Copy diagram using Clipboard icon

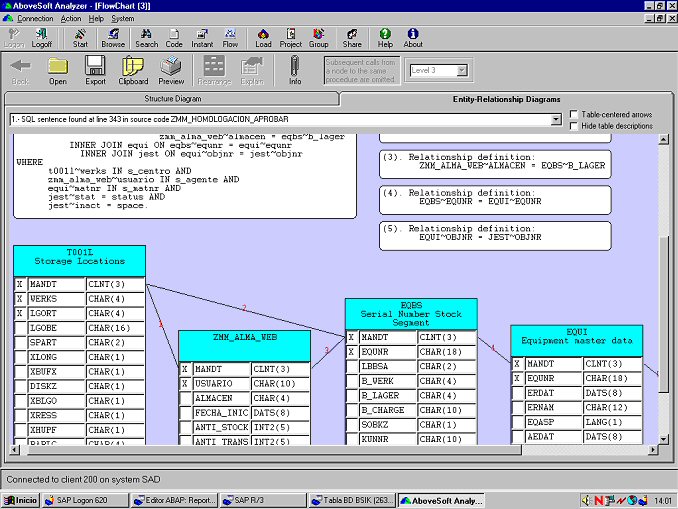click(133, 70)
